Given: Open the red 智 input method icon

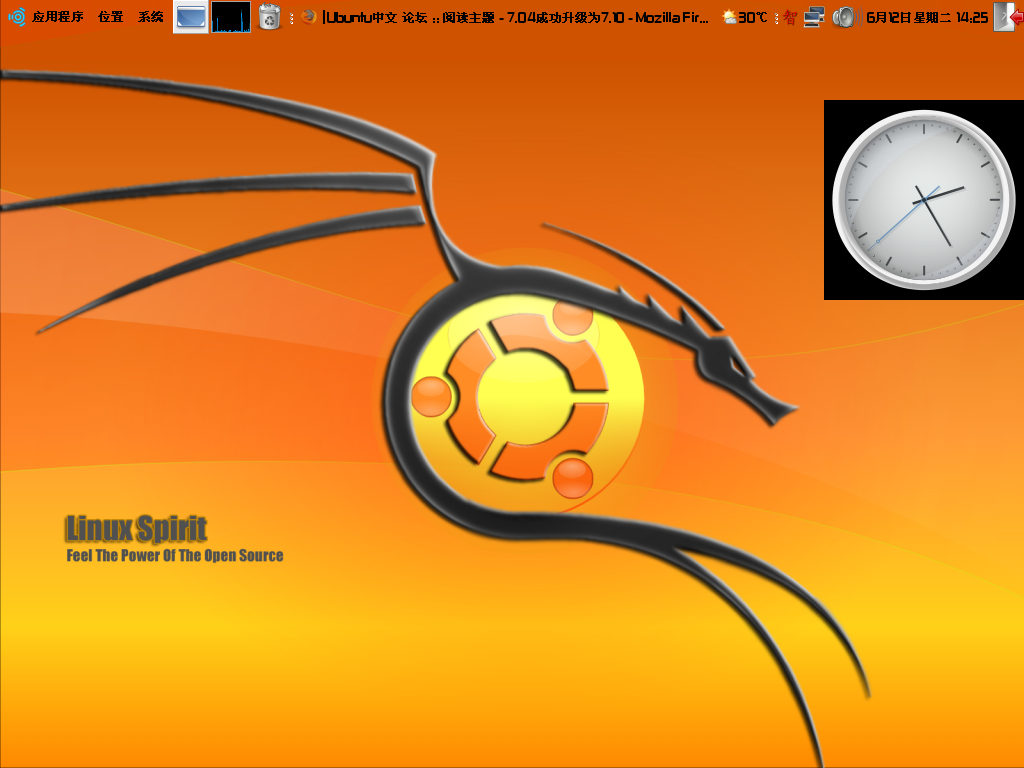Looking at the screenshot, I should [790, 18].
